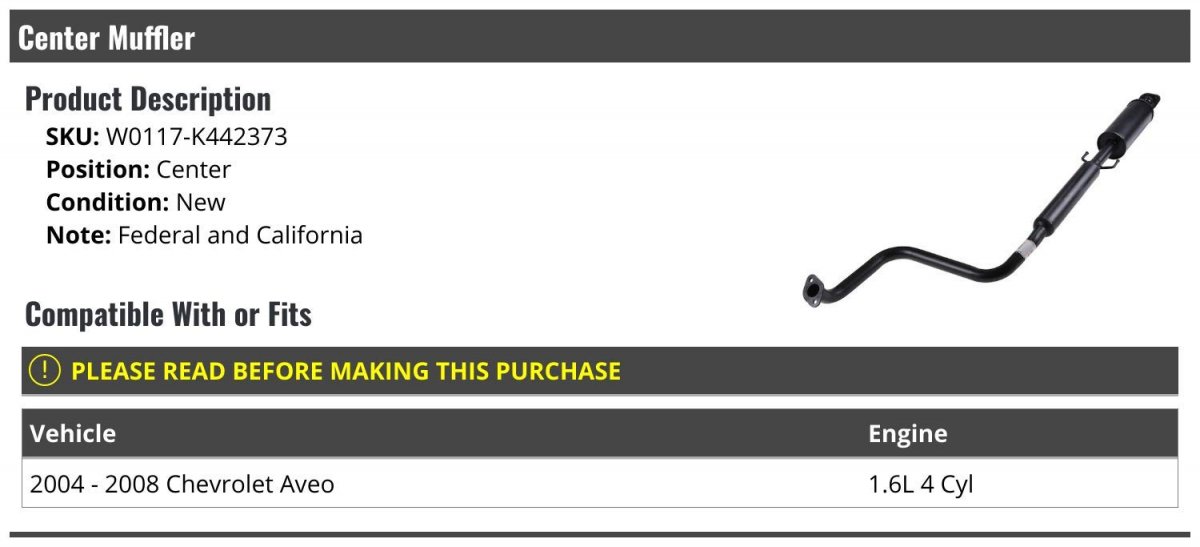Click the SKU label
Viewport: 1200px width, 547px height.
72,137
